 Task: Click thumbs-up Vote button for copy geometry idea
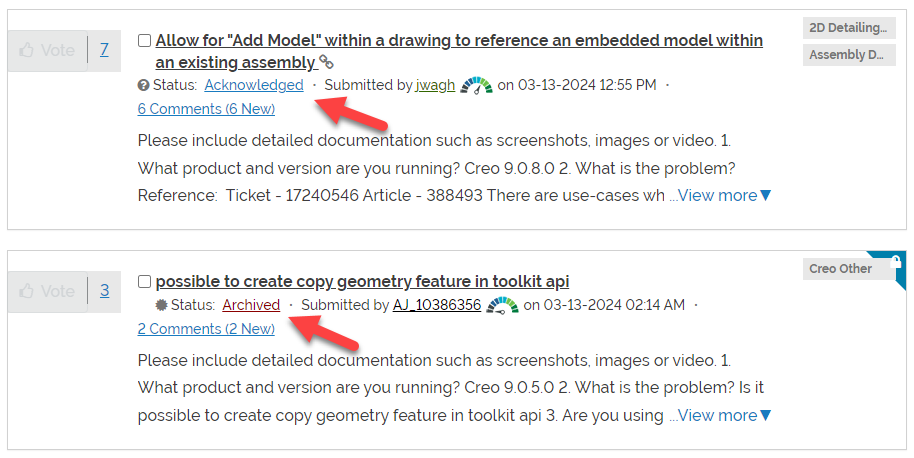click(47, 291)
